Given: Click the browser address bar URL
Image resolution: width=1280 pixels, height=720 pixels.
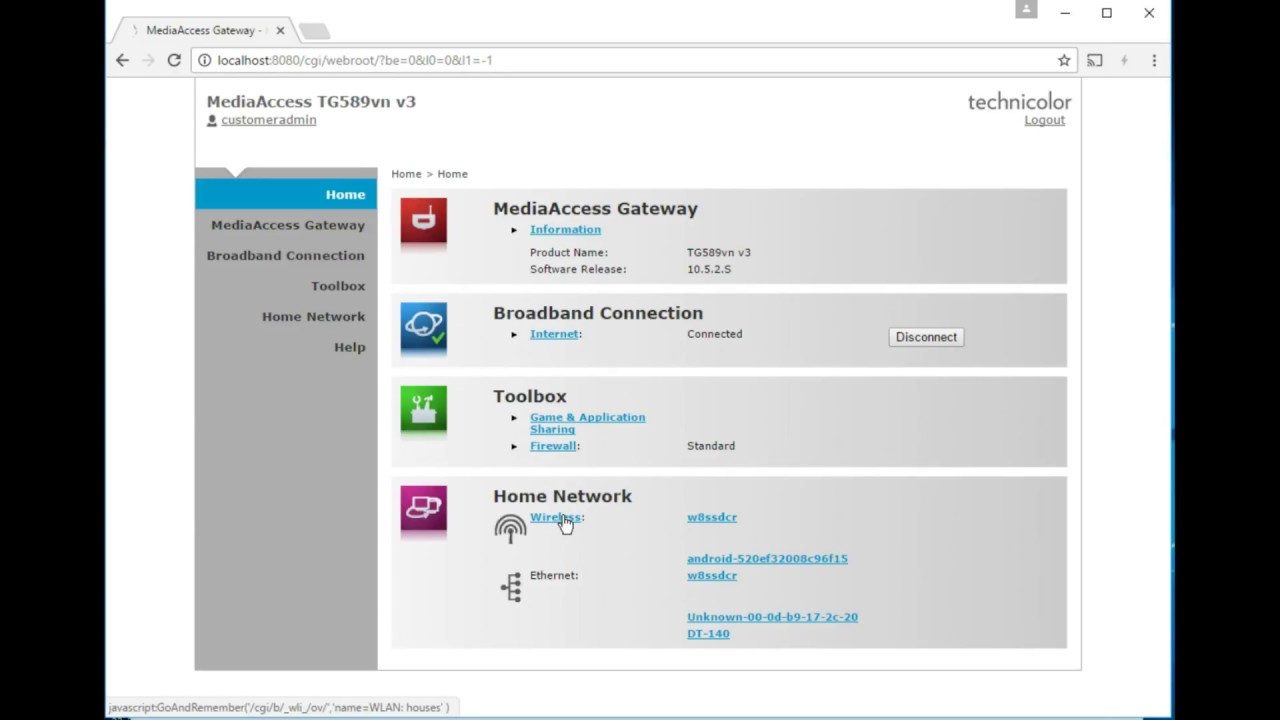Looking at the screenshot, I should (x=355, y=60).
